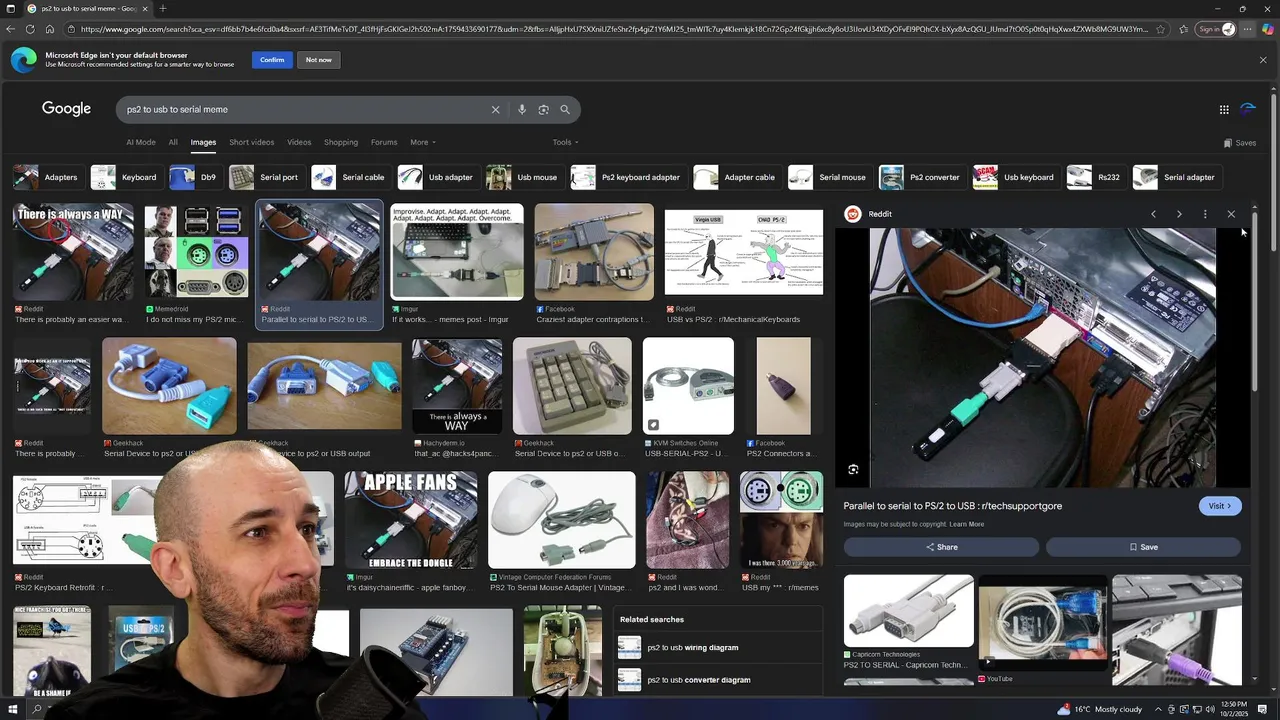
Task: Open the 'Improvise. Adapt.' Imgur thumbnail
Action: tap(457, 252)
